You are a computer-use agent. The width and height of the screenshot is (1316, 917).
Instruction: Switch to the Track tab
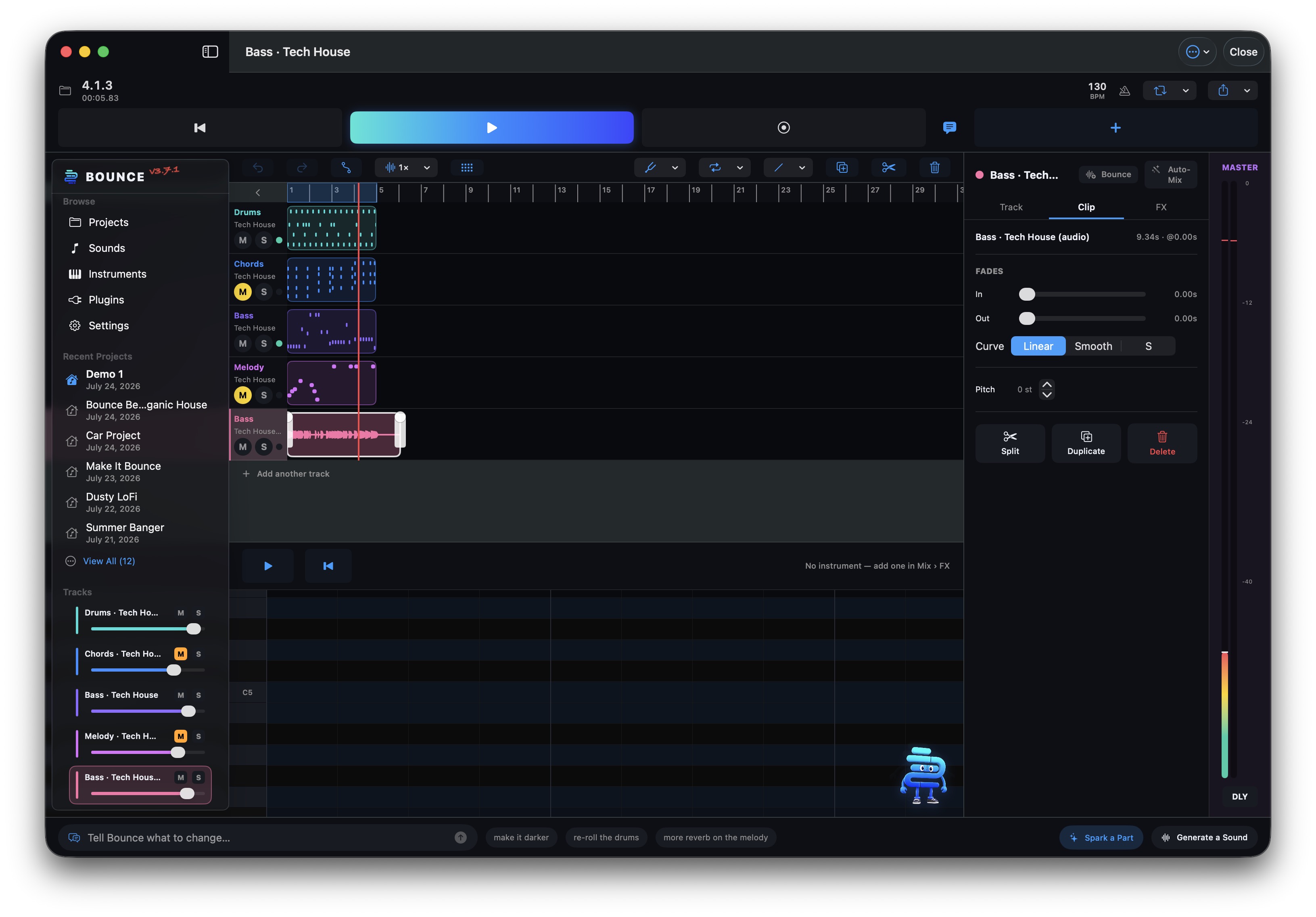pos(1011,207)
